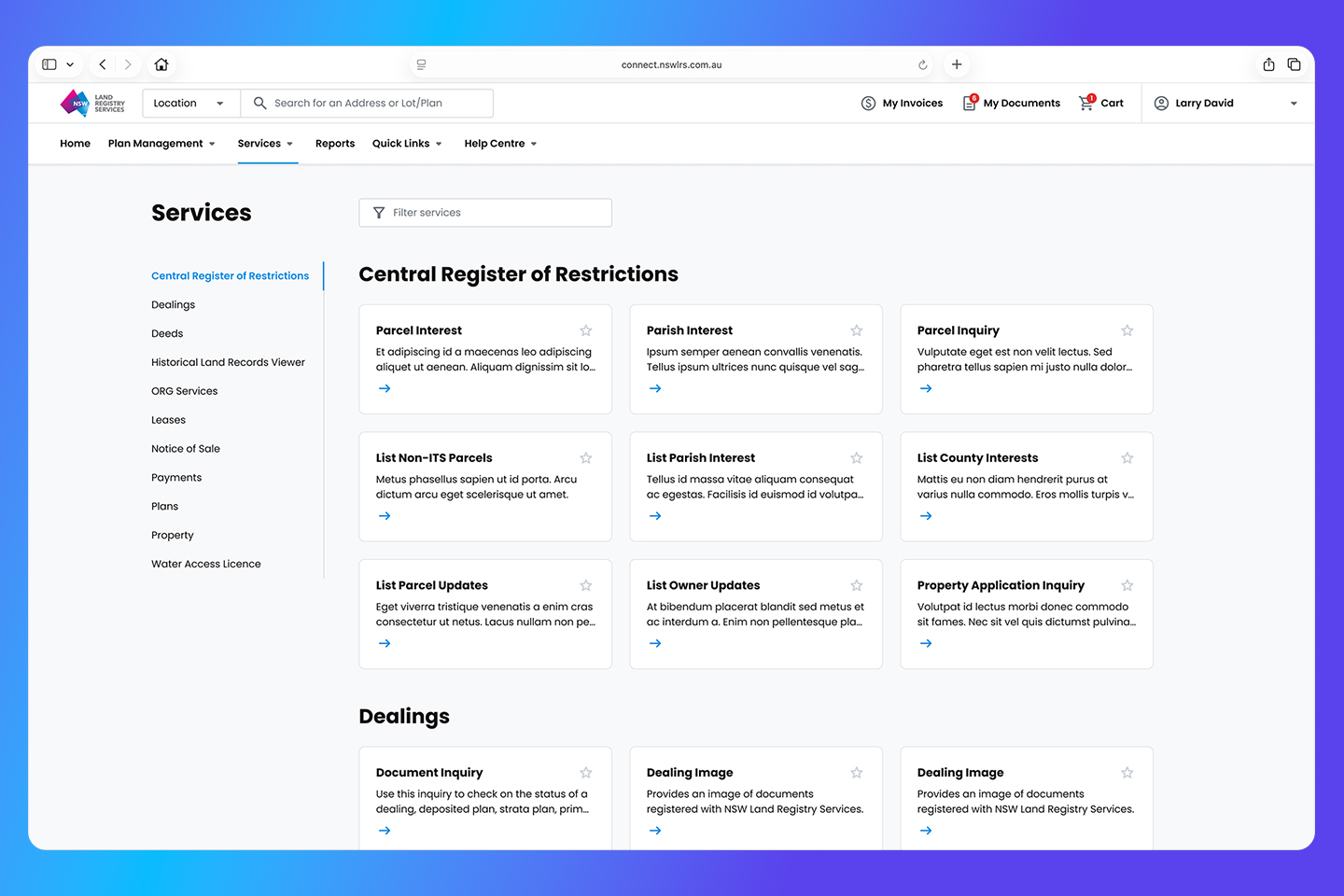Click the browser share icon

[x=1268, y=64]
